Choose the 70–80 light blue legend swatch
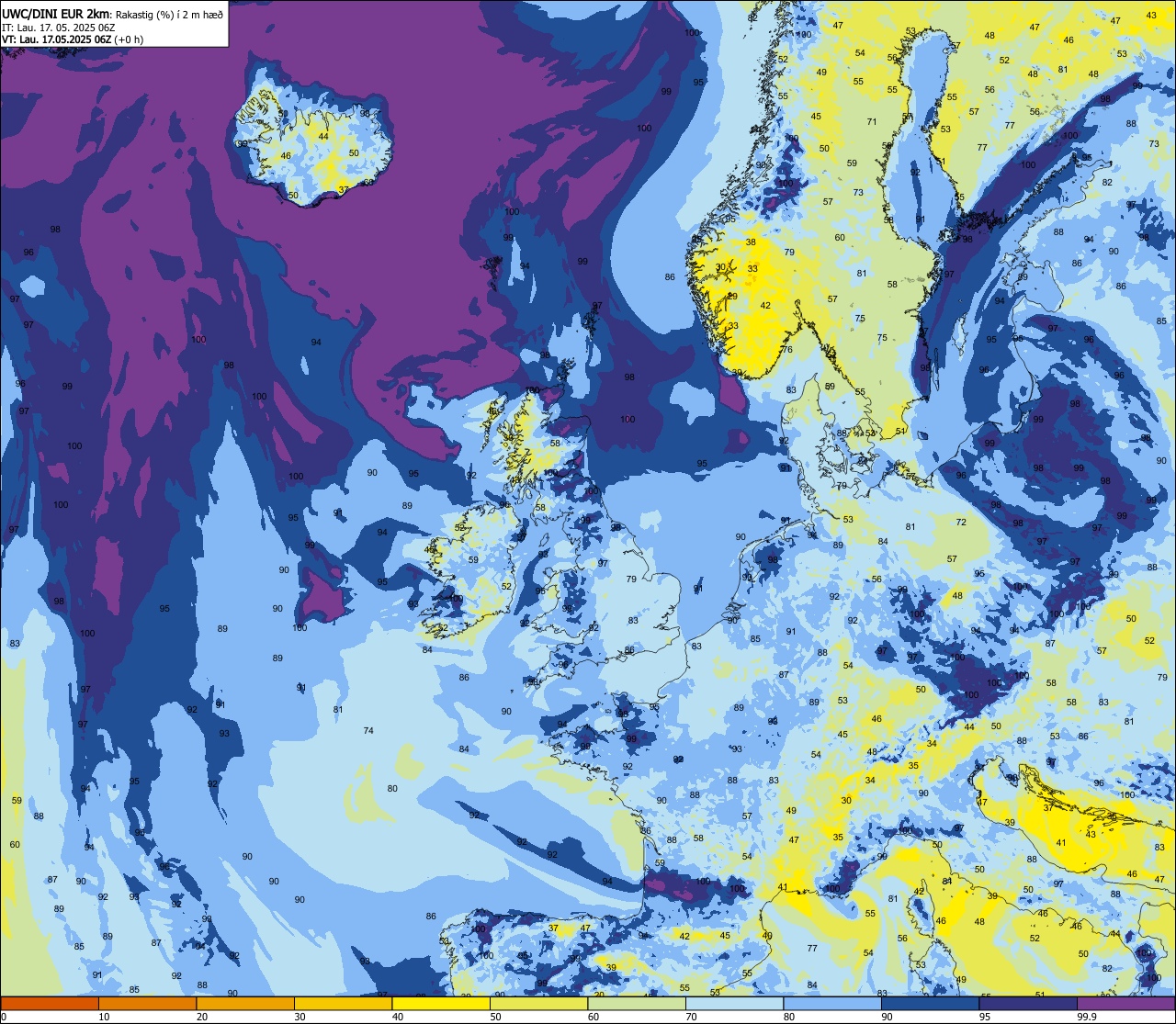Viewport: 1176px width, 1024px height. coord(735,1004)
